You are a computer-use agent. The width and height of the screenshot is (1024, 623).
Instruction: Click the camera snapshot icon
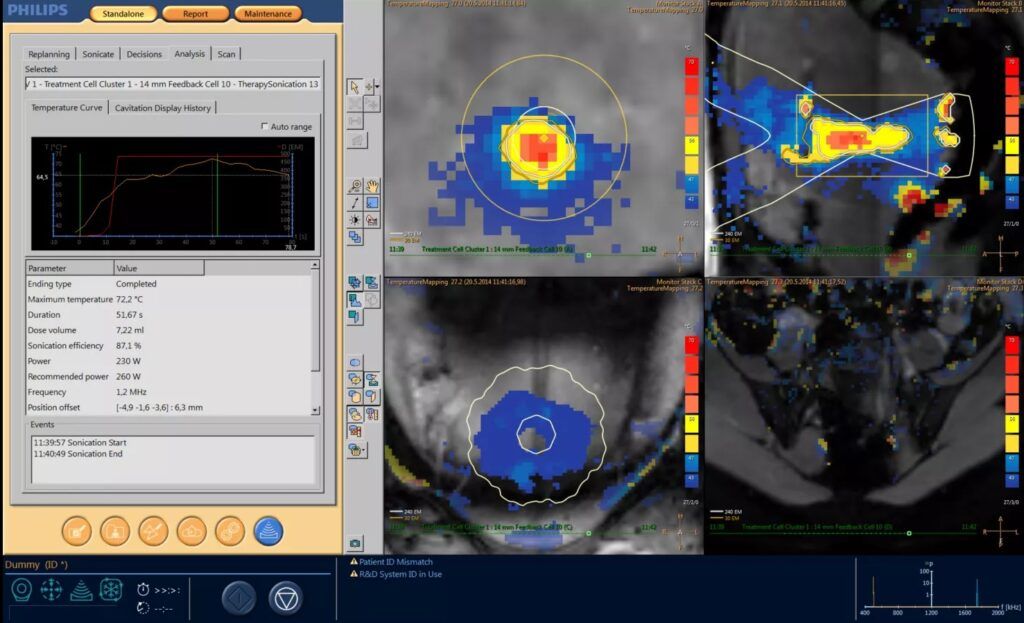click(355, 543)
